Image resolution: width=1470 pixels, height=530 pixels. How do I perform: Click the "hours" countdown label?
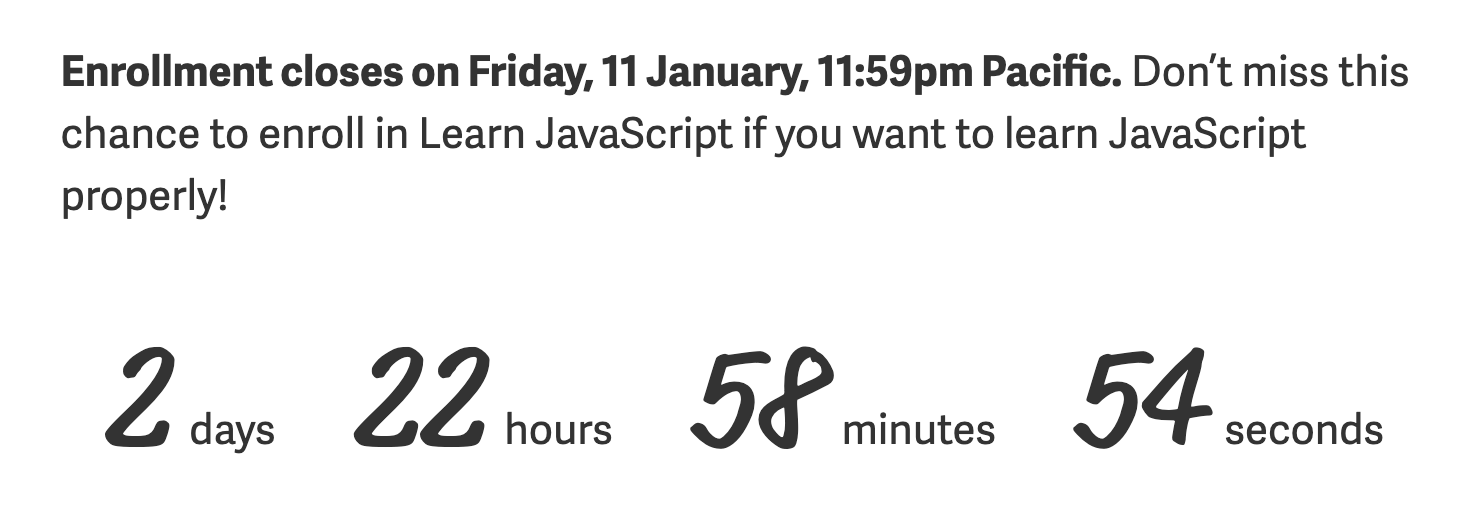point(558,431)
